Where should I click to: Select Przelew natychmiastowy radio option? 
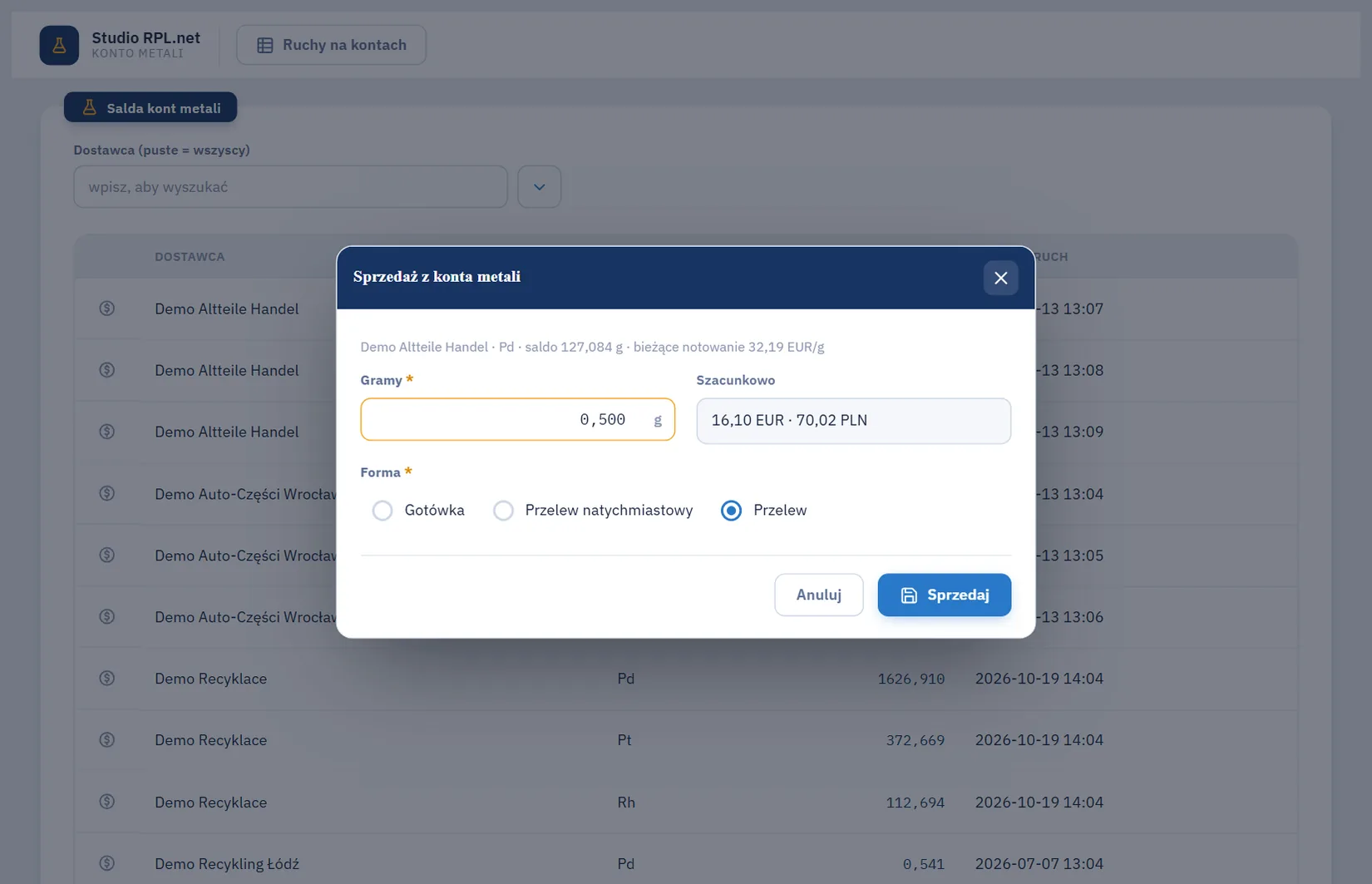click(x=503, y=511)
